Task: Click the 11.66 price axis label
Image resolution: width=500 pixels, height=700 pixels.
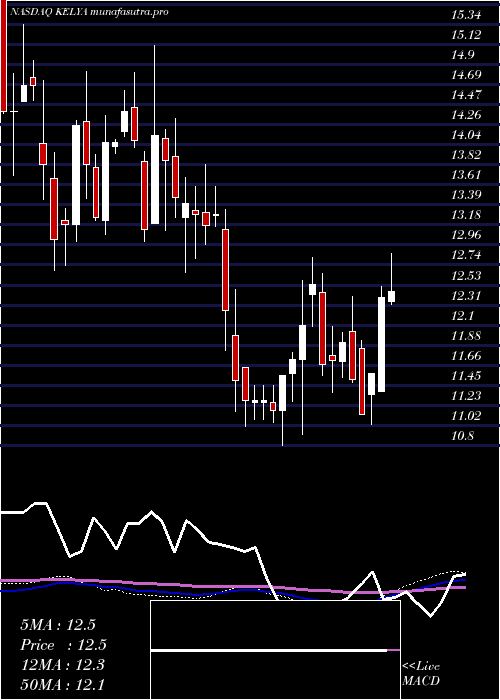Action: (x=466, y=356)
